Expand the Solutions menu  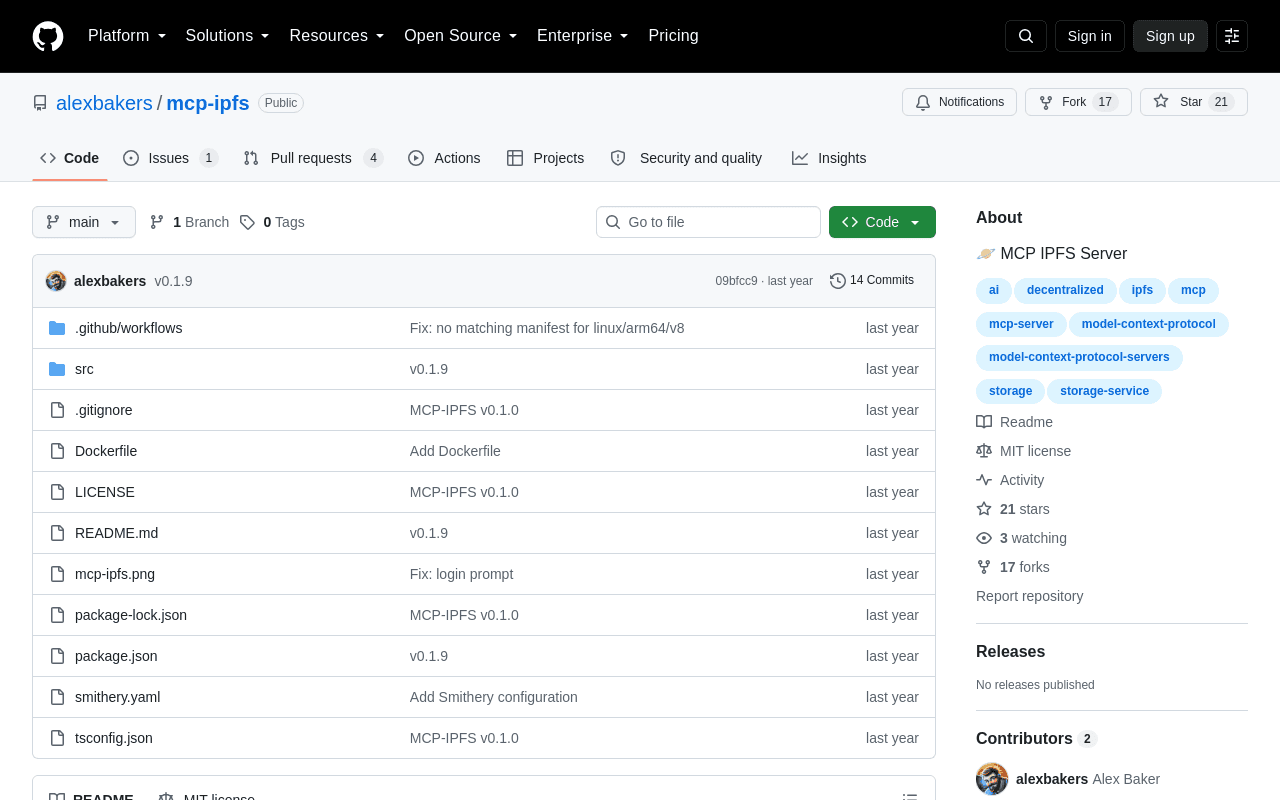pyautogui.click(x=228, y=36)
